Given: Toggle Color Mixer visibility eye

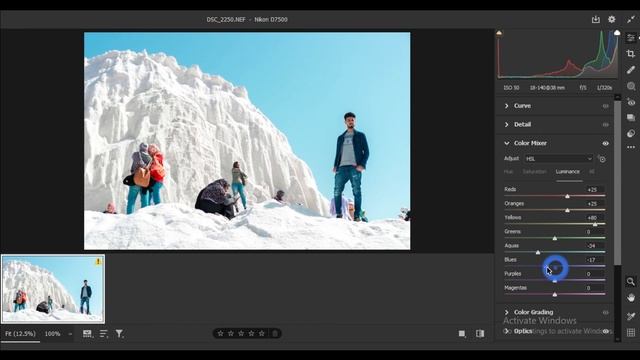Looking at the screenshot, I should (605, 144).
